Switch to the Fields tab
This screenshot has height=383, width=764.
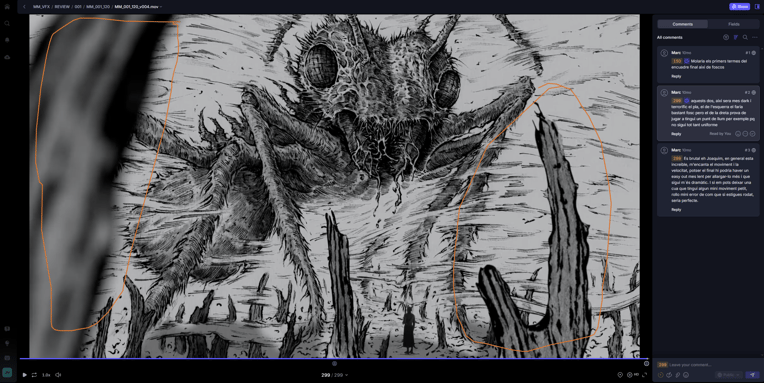(734, 24)
